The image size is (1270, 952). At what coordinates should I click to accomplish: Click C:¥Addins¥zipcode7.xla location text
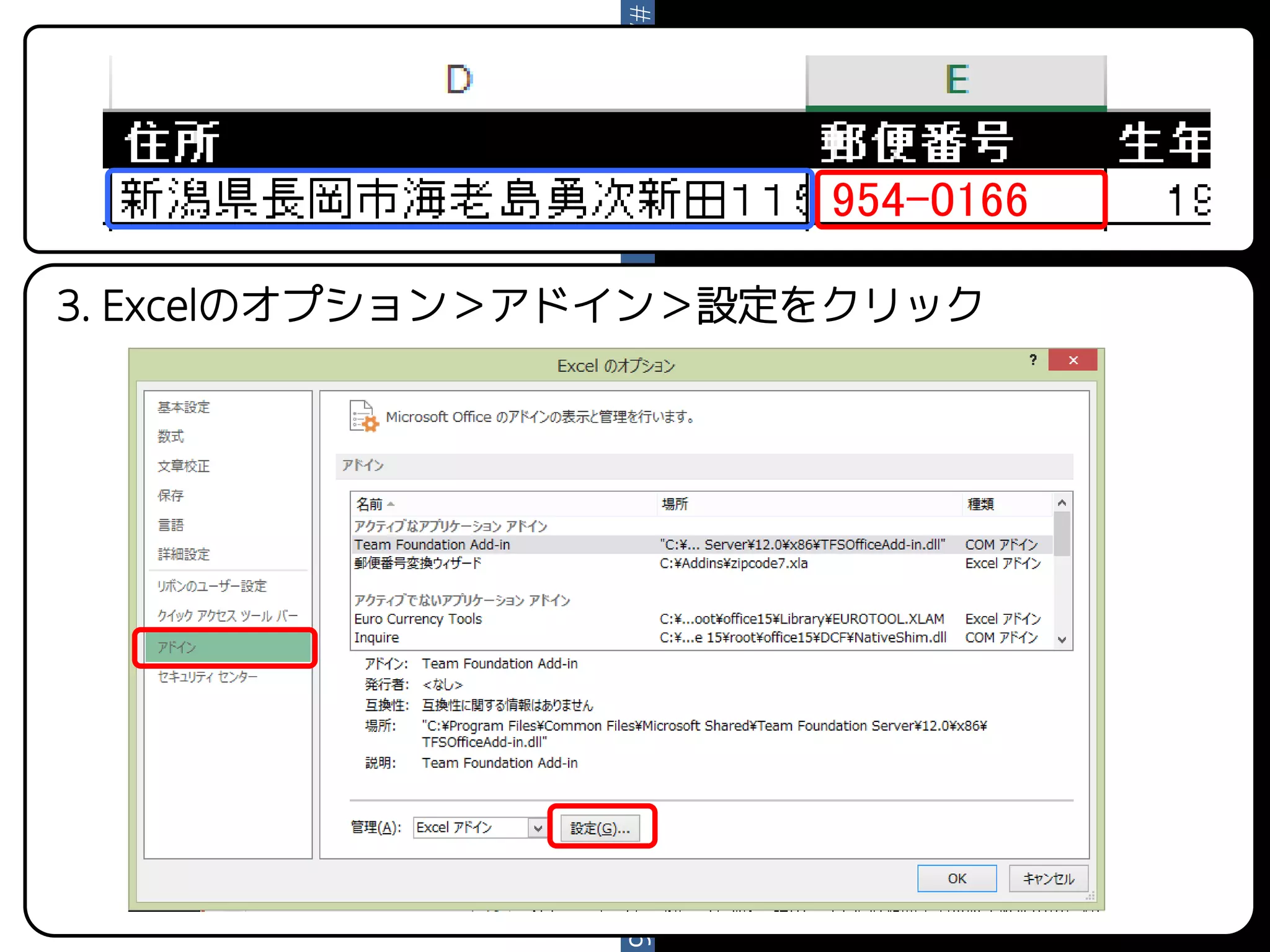(x=734, y=563)
